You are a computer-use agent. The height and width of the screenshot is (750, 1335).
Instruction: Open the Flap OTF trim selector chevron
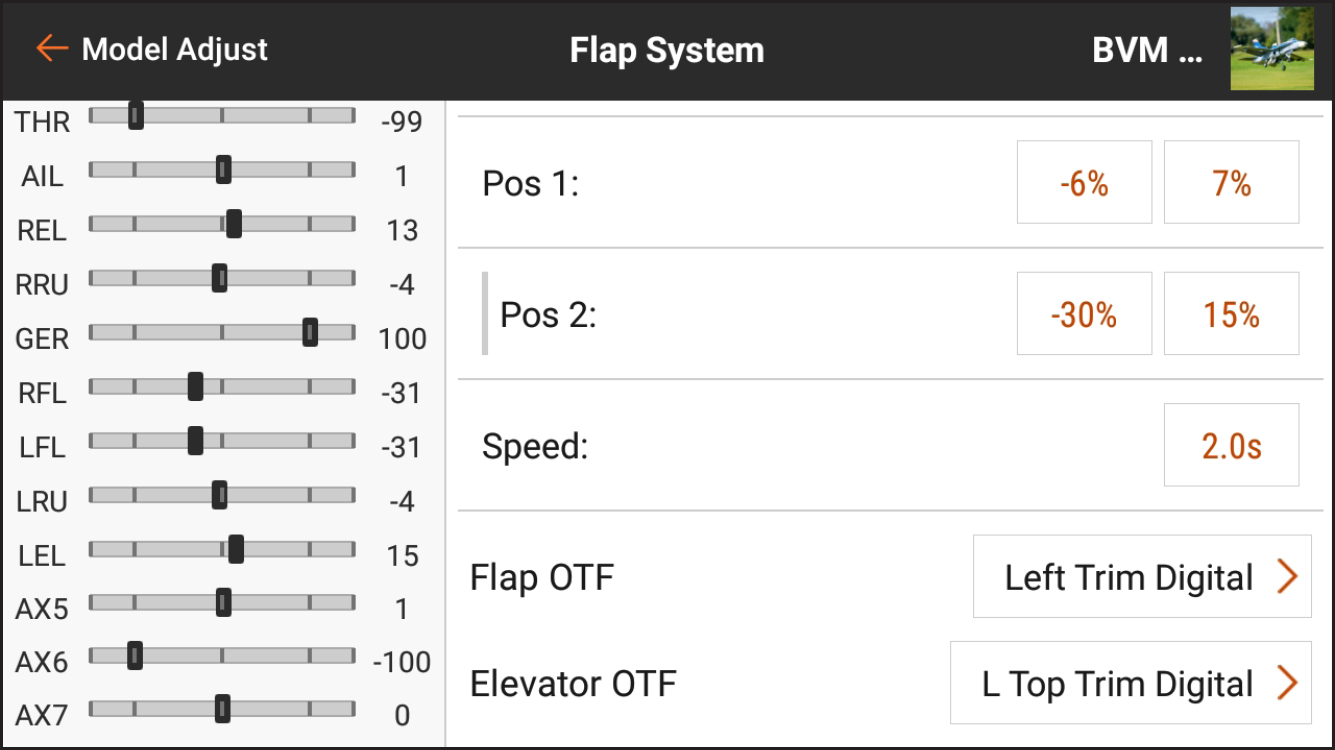[x=1287, y=577]
